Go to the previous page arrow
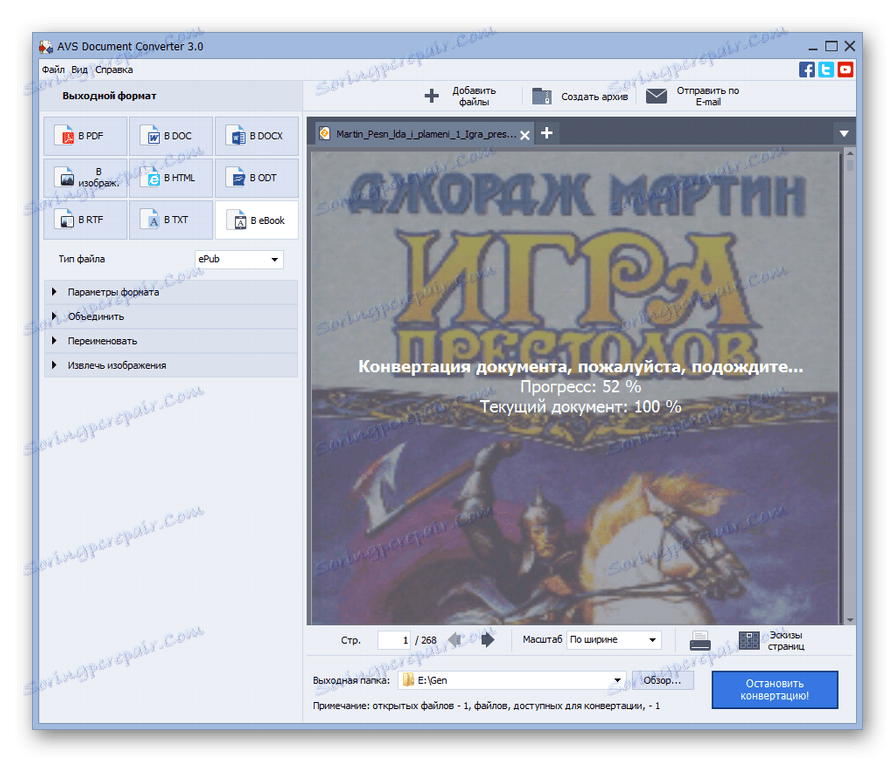This screenshot has height=762, width=895. coord(455,640)
